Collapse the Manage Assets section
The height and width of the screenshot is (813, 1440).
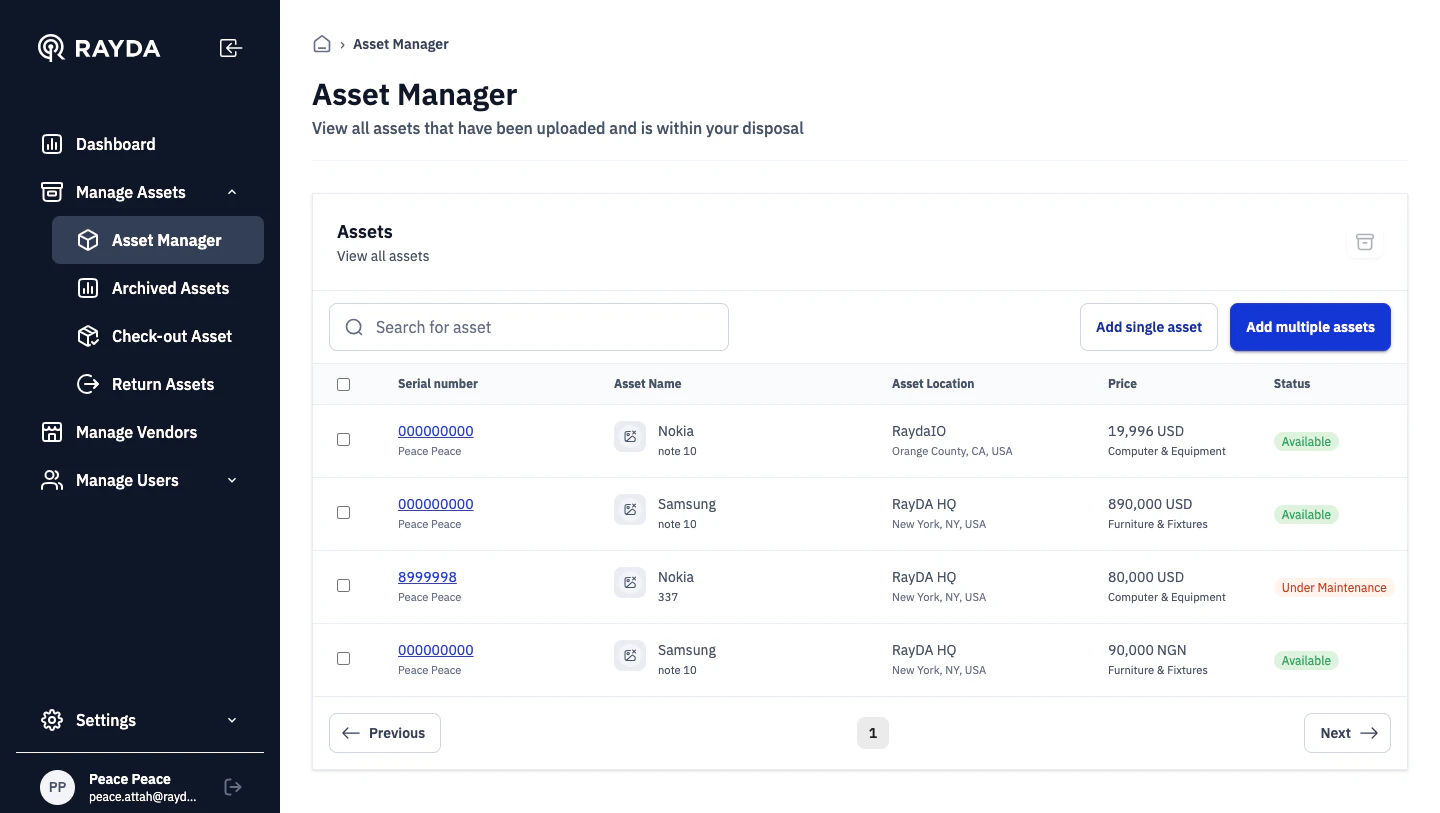(x=232, y=192)
